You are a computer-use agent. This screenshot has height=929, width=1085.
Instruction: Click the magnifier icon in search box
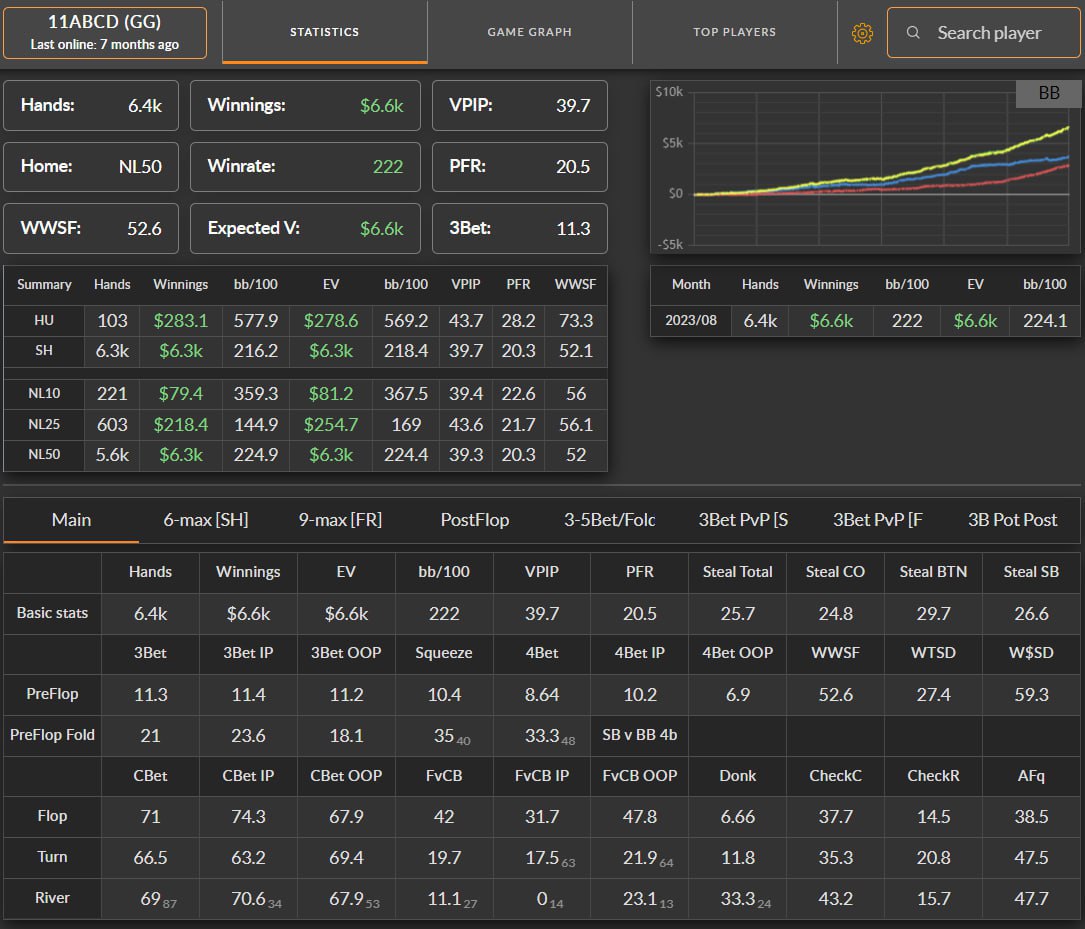click(913, 33)
